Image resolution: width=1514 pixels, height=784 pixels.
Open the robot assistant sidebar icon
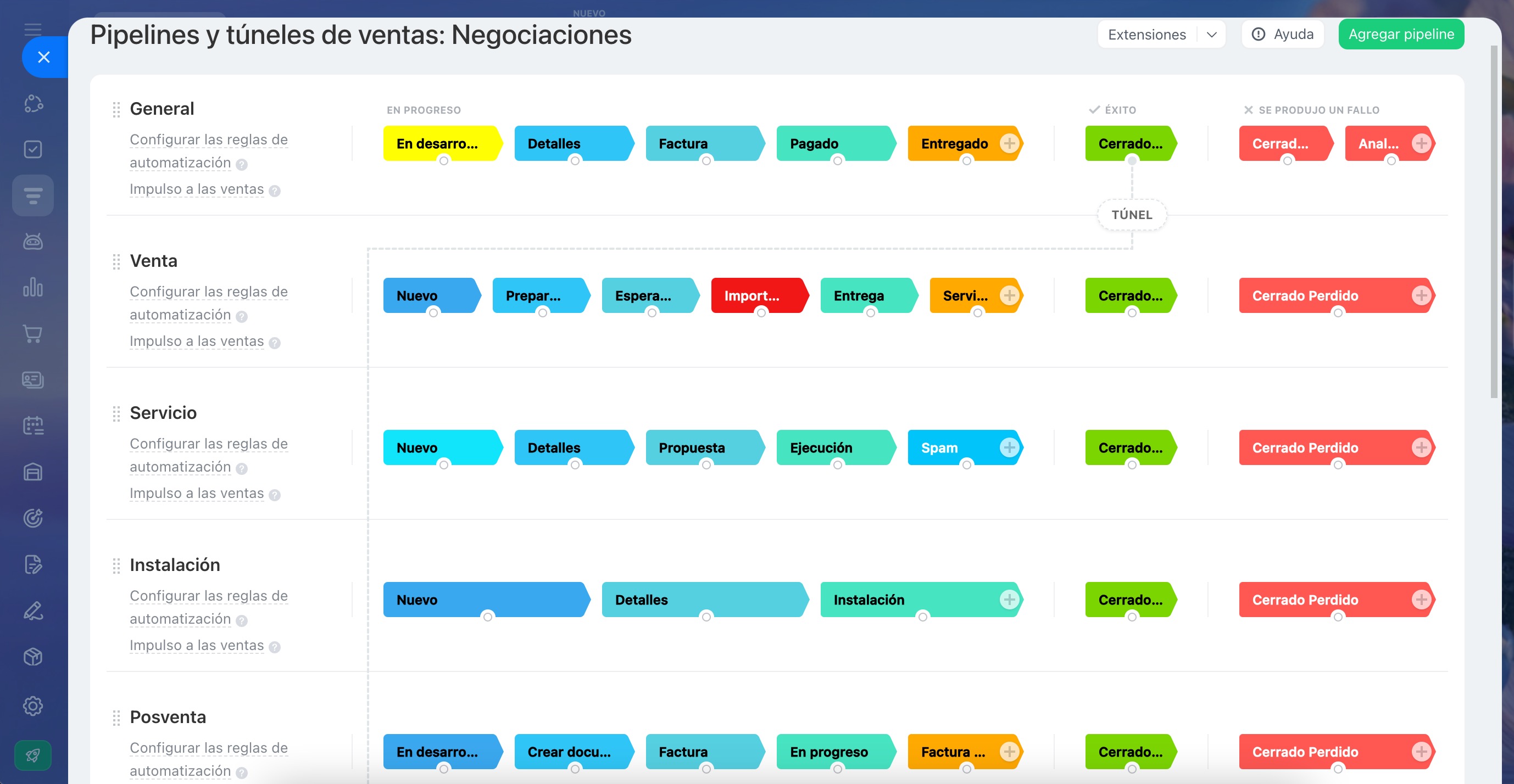(33, 242)
